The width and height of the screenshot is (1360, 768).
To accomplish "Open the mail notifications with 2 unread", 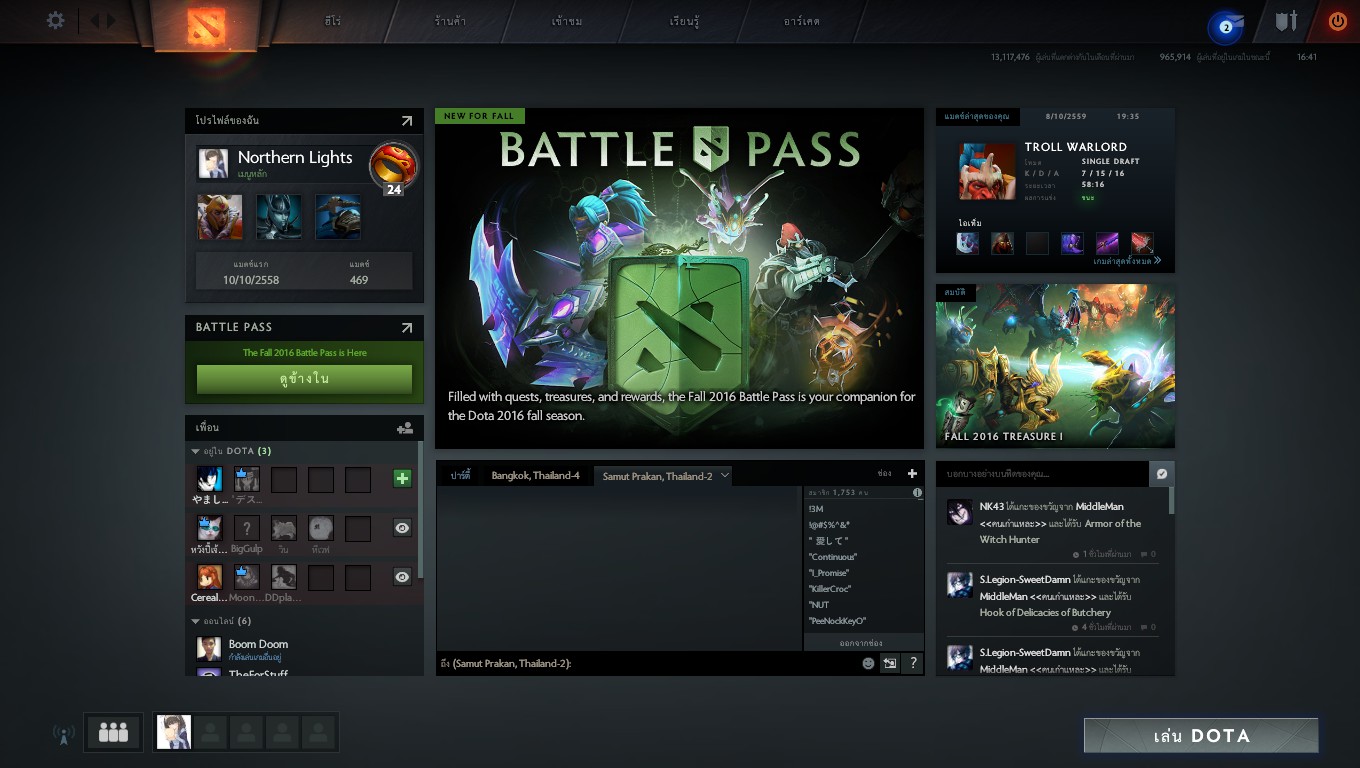I will [1226, 27].
